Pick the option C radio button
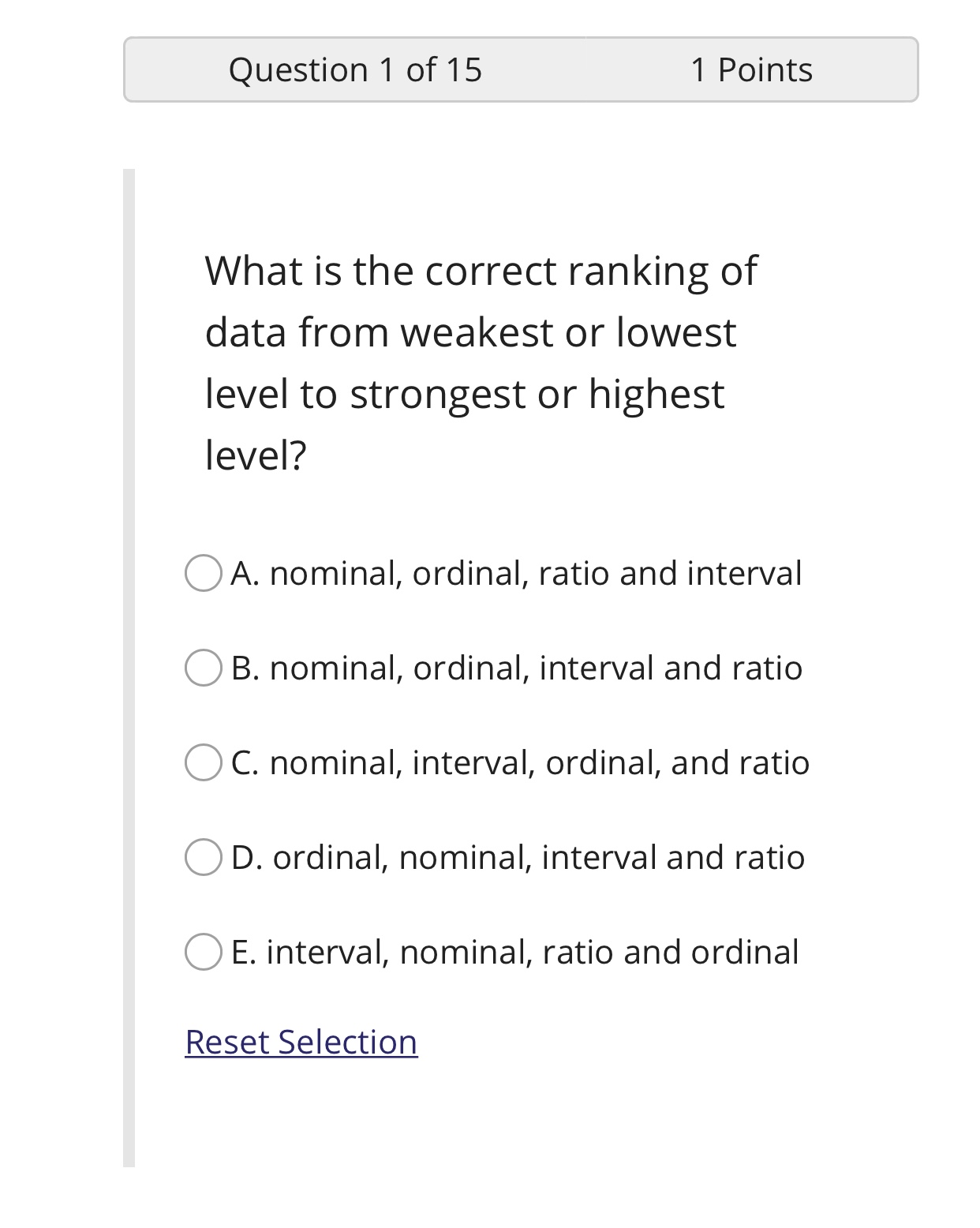The image size is (980, 1228). coord(203,762)
